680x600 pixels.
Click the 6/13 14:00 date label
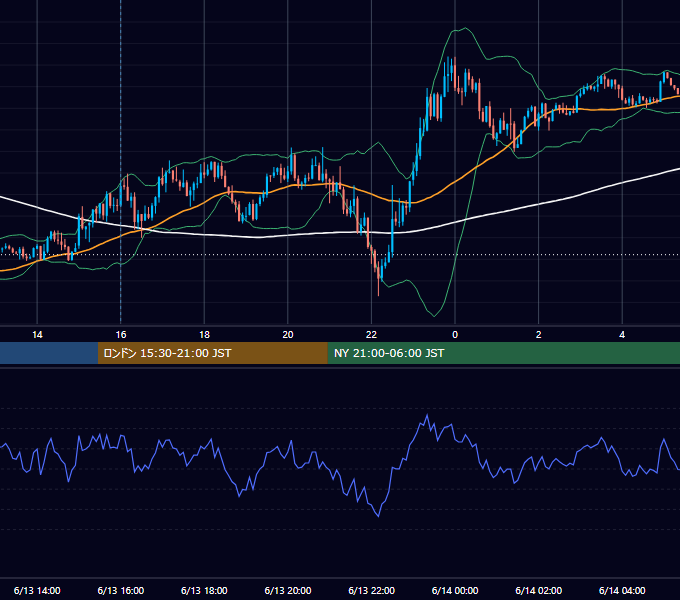click(37, 590)
